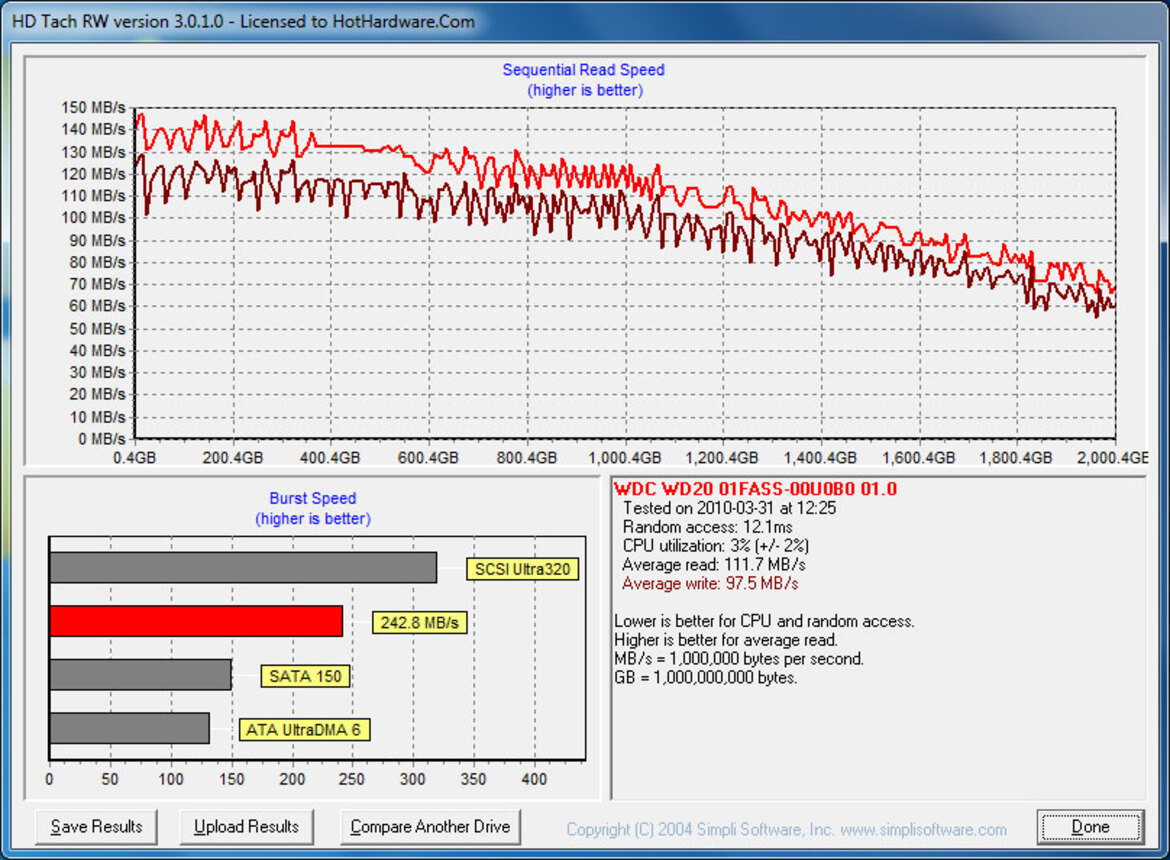Viewport: 1170px width, 860px height.
Task: Click the SATA 150 gray bar
Action: click(x=140, y=675)
